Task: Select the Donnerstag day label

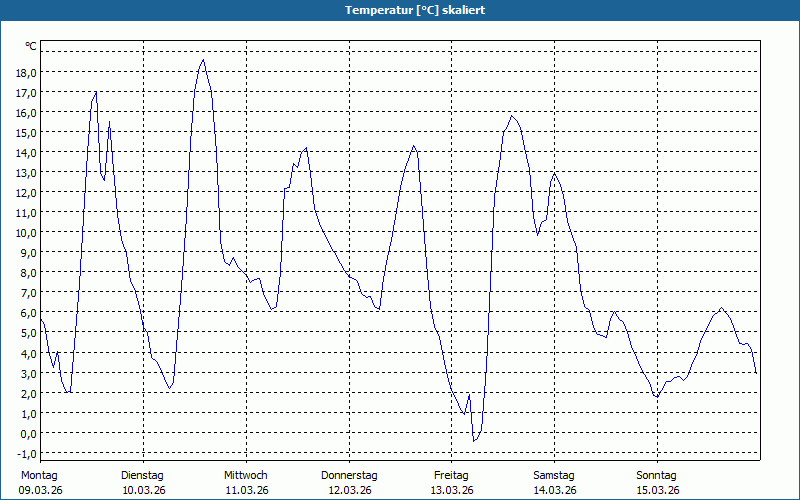Action: pyautogui.click(x=349, y=476)
